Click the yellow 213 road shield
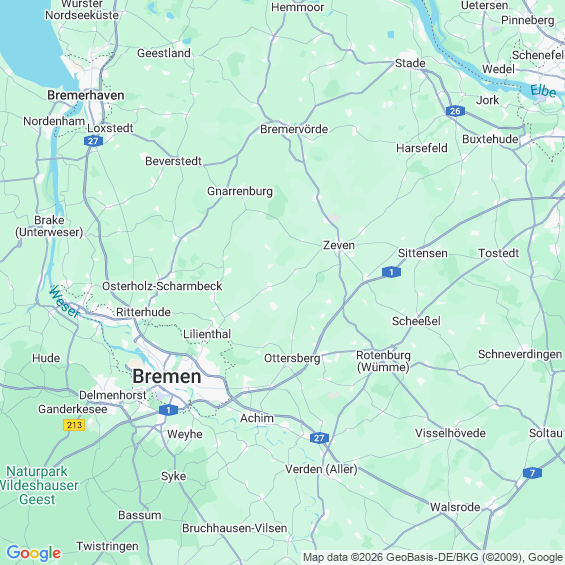 pos(74,425)
